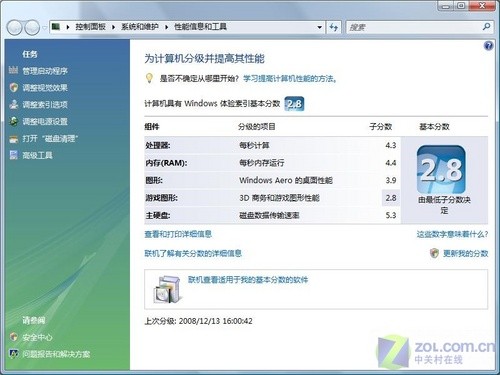
Task: Click the light bulb tip icon
Action: [149, 78]
